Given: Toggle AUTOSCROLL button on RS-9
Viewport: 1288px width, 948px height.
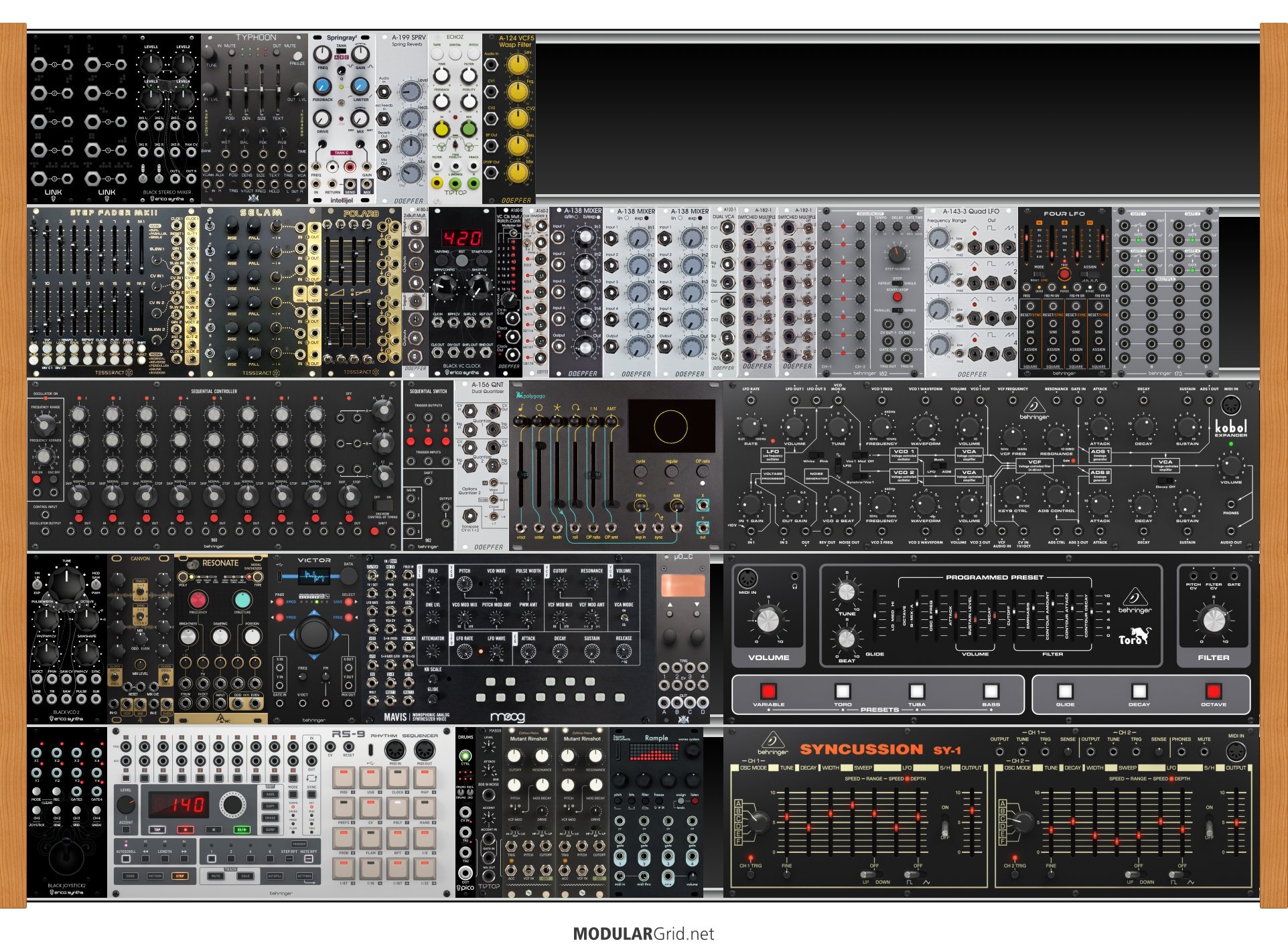Looking at the screenshot, I should [x=126, y=859].
